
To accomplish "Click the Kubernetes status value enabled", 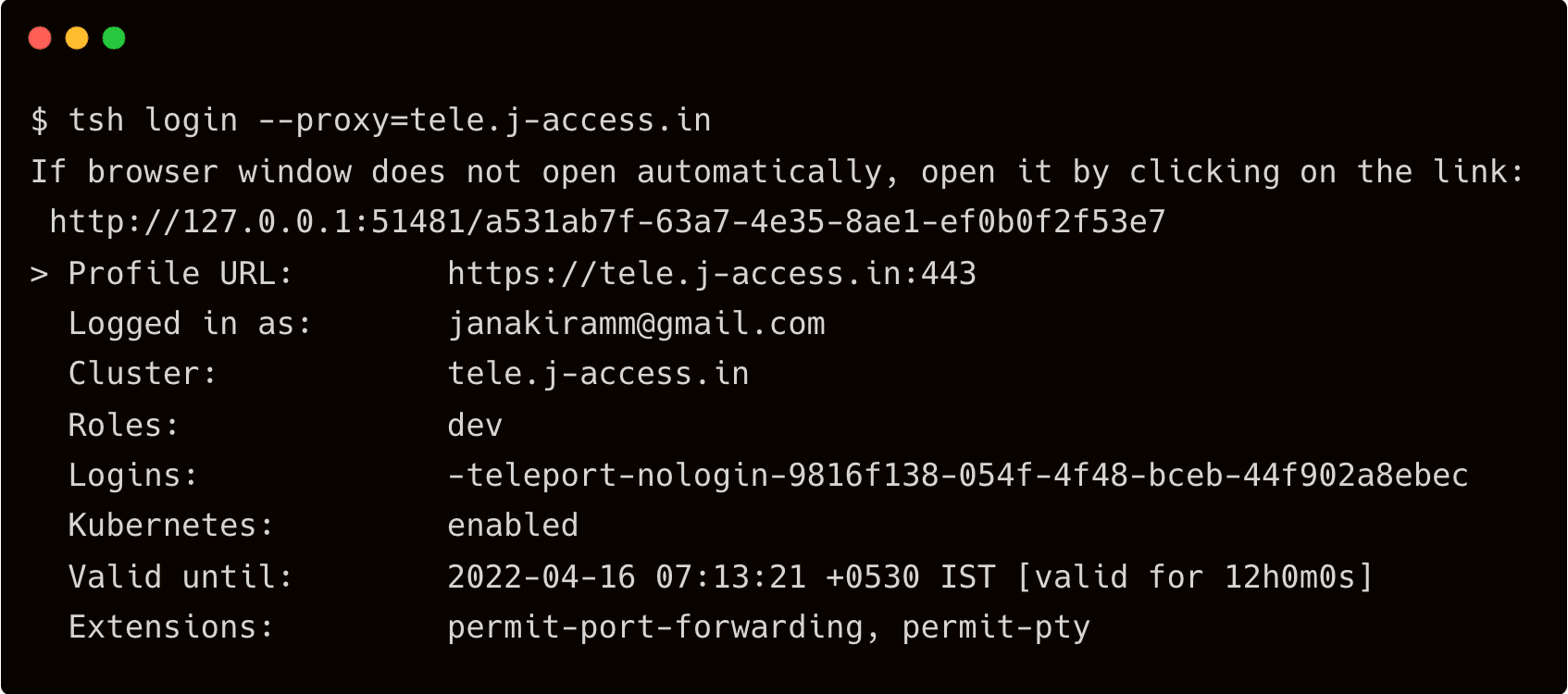I will click(x=513, y=526).
